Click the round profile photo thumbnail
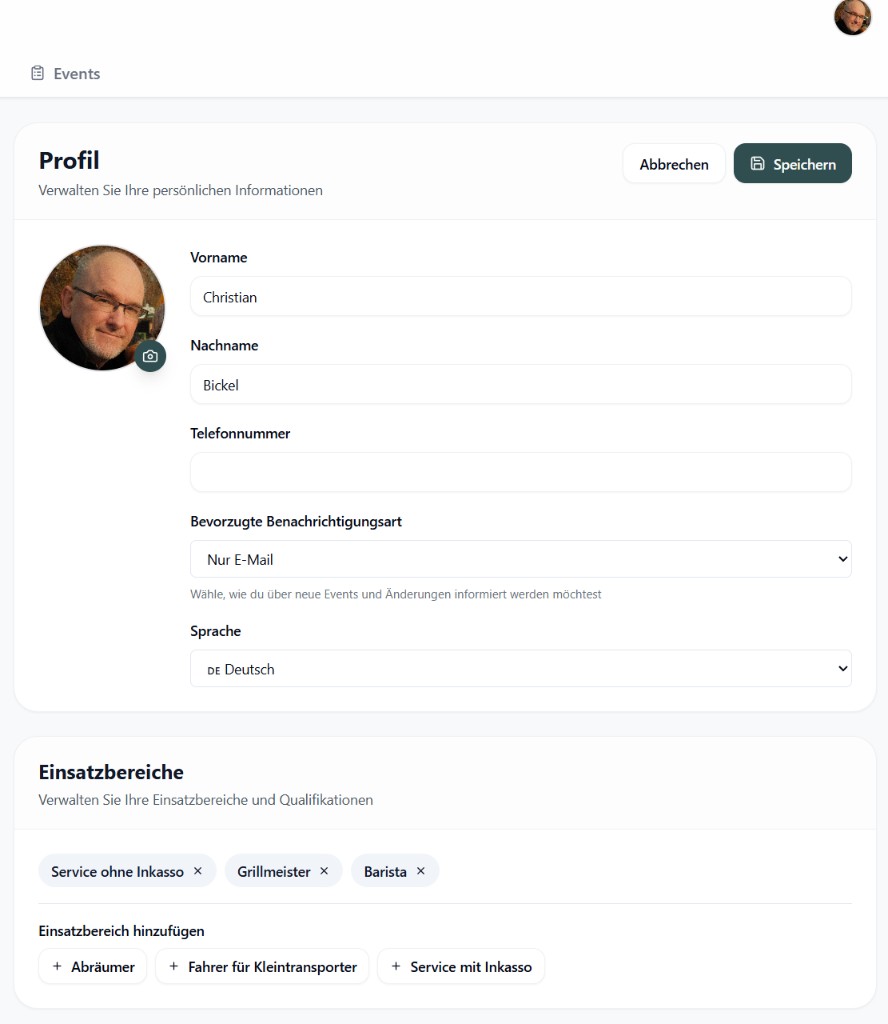Screen dimensions: 888x1024 [102, 307]
